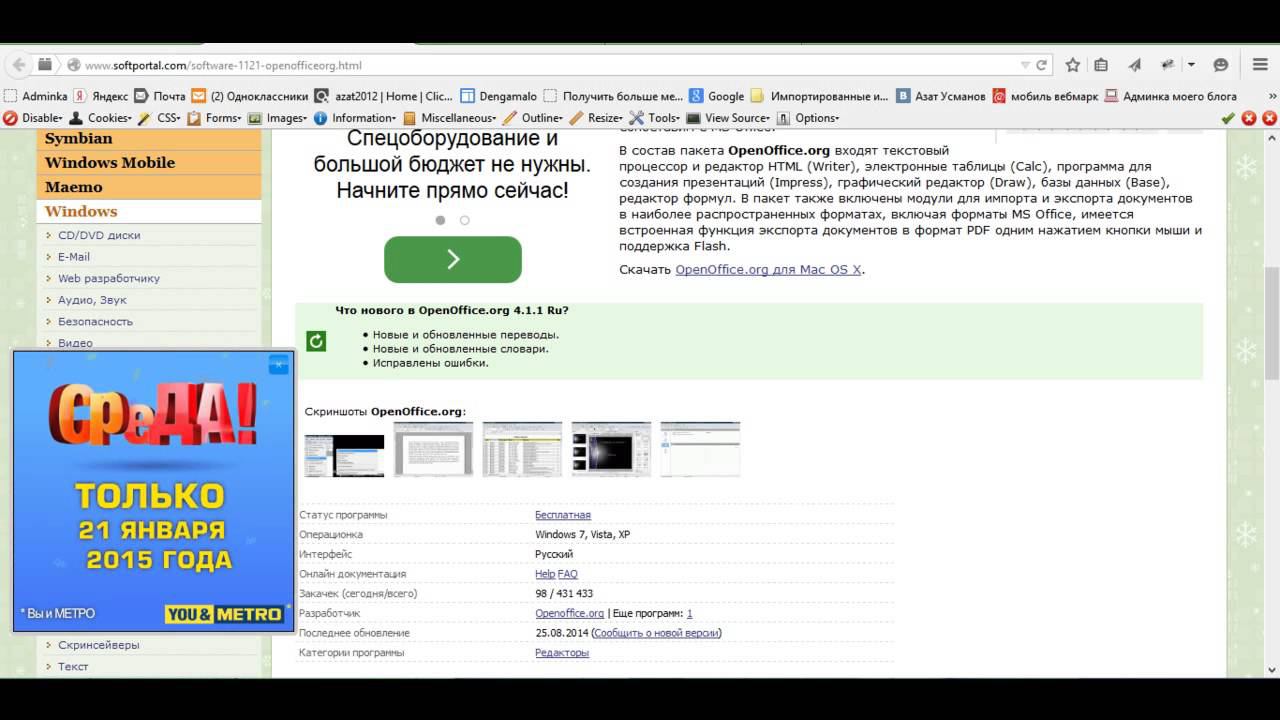Open the Outline dropdown menu

click(533, 118)
